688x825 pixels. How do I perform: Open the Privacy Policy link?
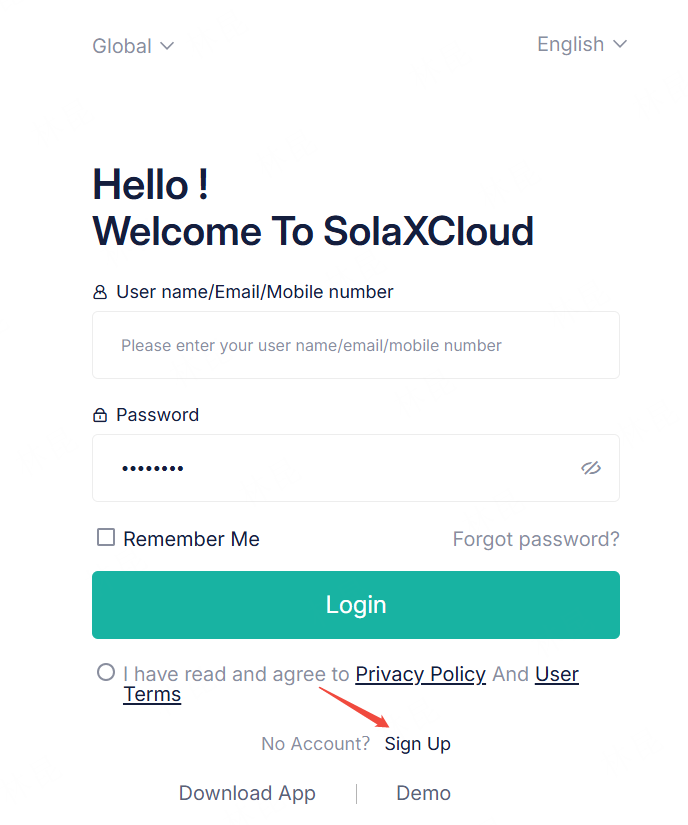(x=420, y=674)
